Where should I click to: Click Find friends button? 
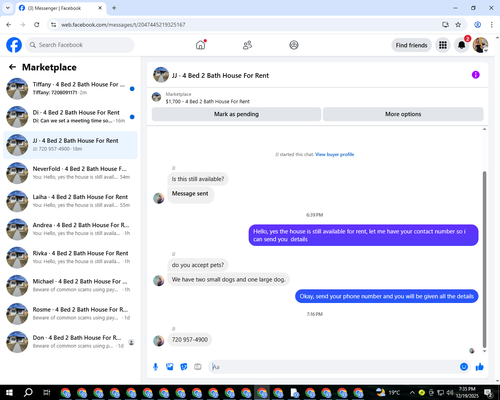(411, 45)
